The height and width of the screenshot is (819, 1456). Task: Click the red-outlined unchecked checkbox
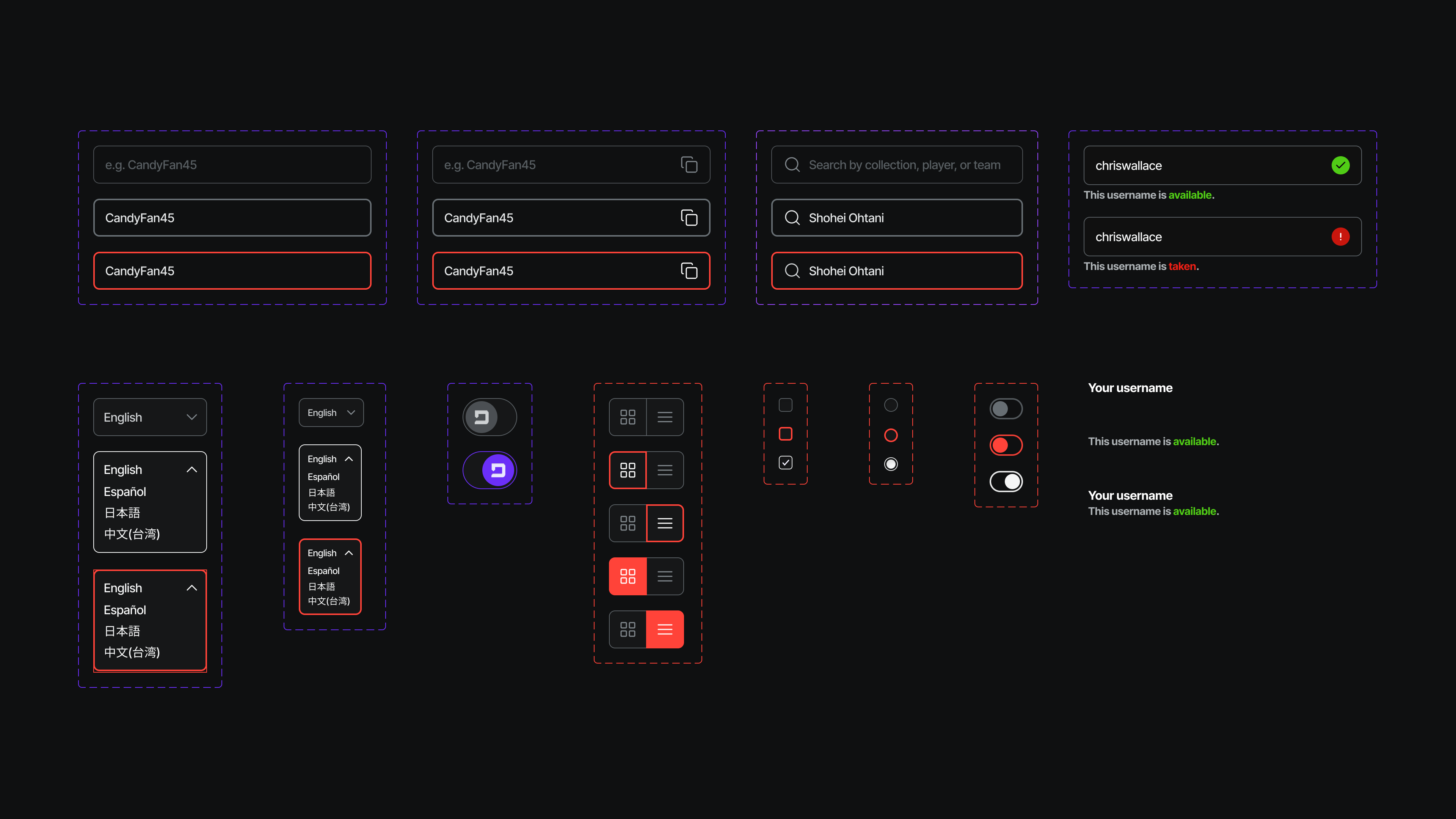[x=785, y=433]
